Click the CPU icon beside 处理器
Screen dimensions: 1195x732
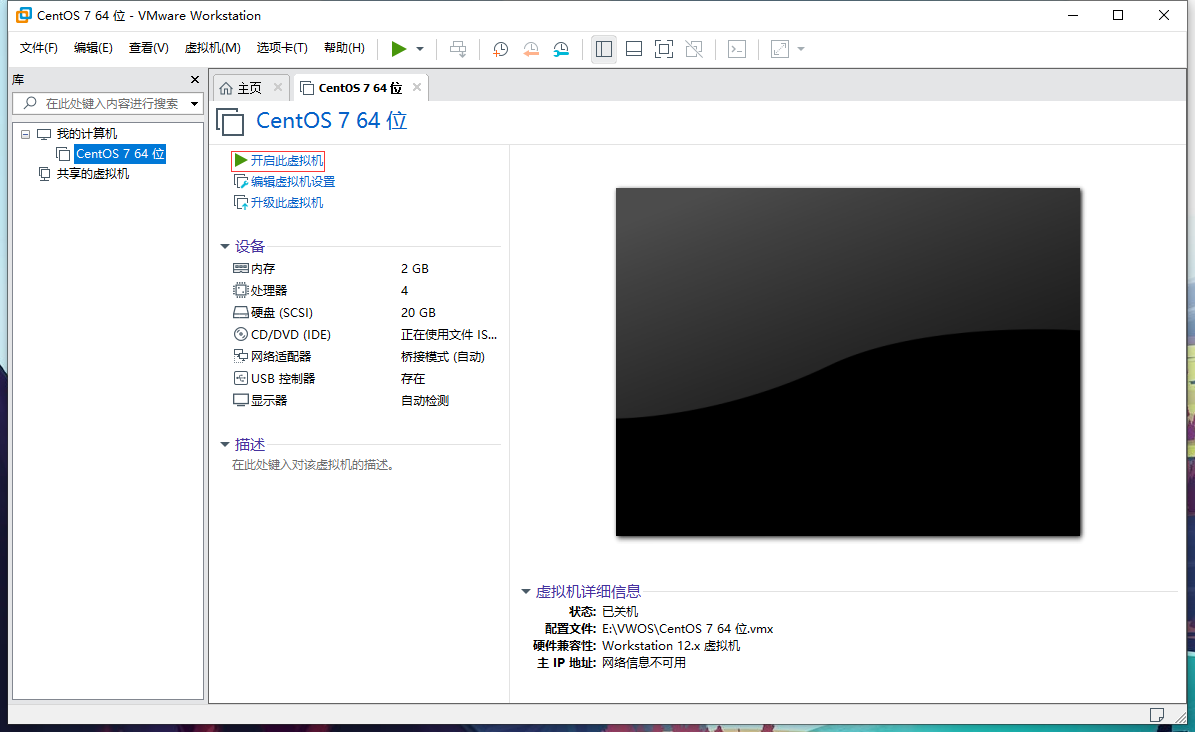click(x=241, y=290)
